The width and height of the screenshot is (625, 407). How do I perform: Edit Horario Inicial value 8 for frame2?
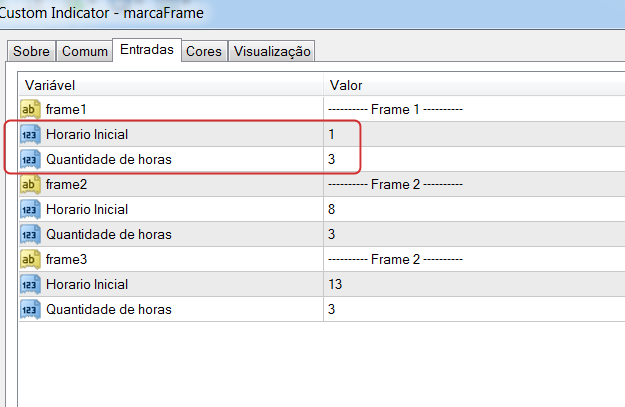[474, 209]
